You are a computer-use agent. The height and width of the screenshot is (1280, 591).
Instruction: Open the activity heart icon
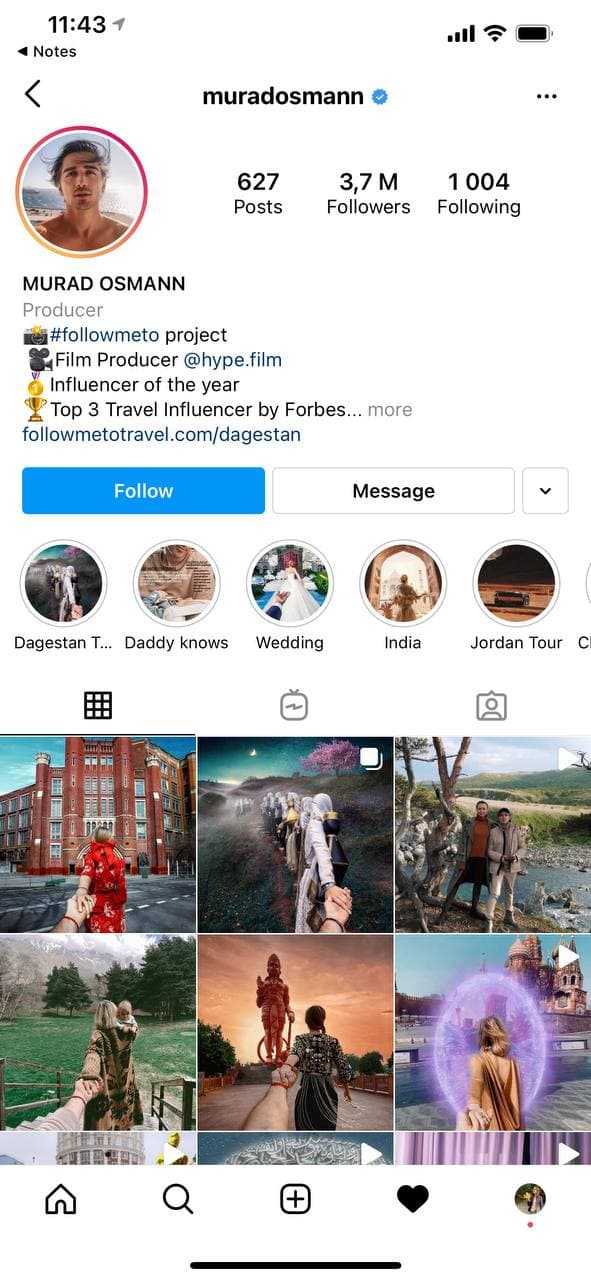[413, 1198]
